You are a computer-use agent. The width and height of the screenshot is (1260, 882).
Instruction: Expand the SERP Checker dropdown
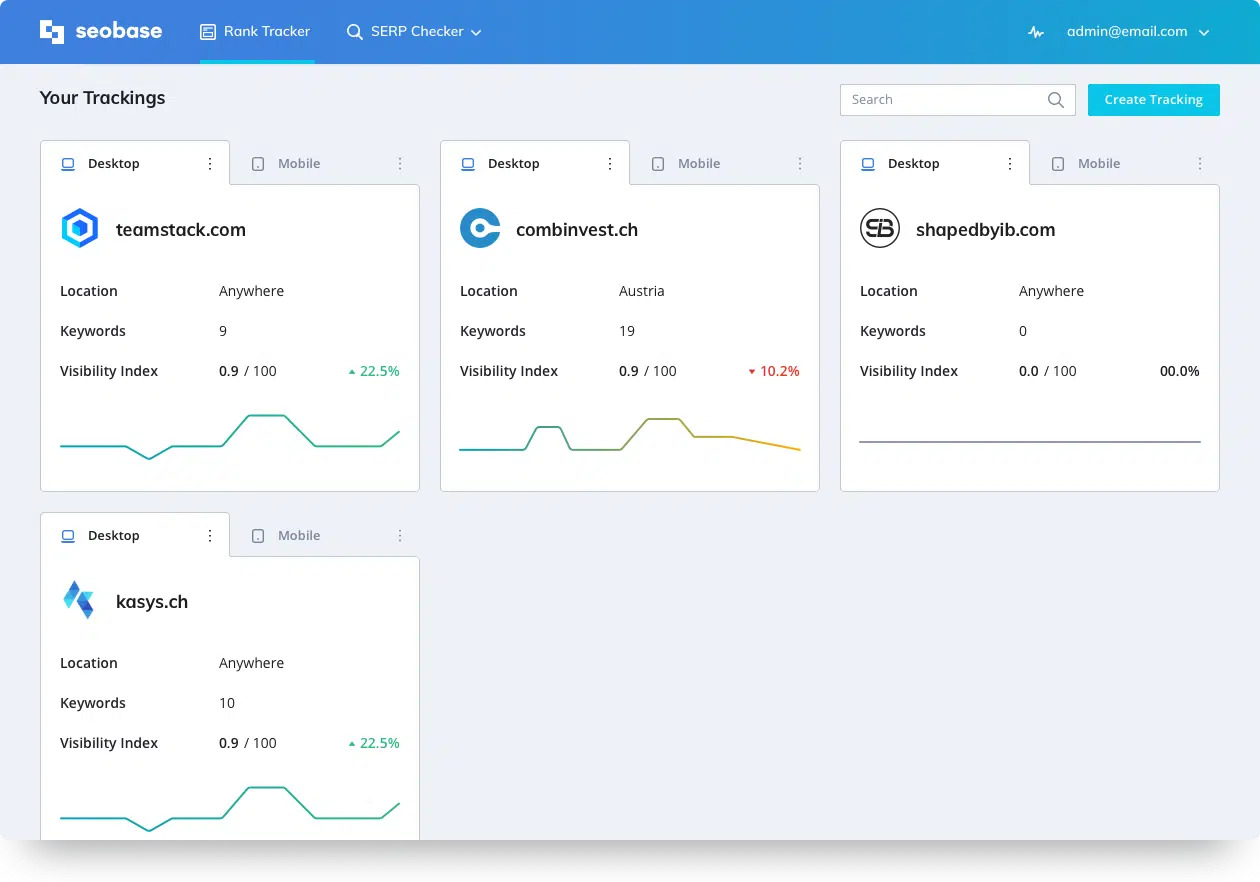pyautogui.click(x=414, y=32)
